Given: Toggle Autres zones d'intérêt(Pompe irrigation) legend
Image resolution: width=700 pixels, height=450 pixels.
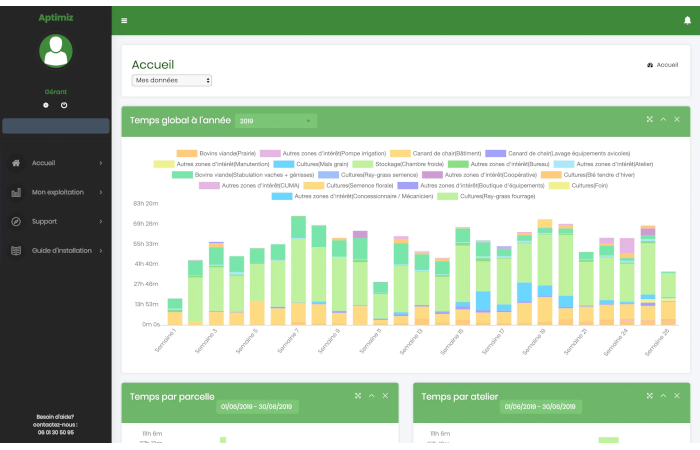Looking at the screenshot, I should point(323,154).
